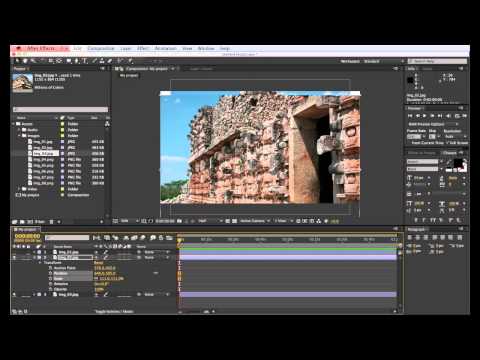Create new folder in Project panel
The image size is (480, 360).
pyautogui.click(x=22, y=222)
